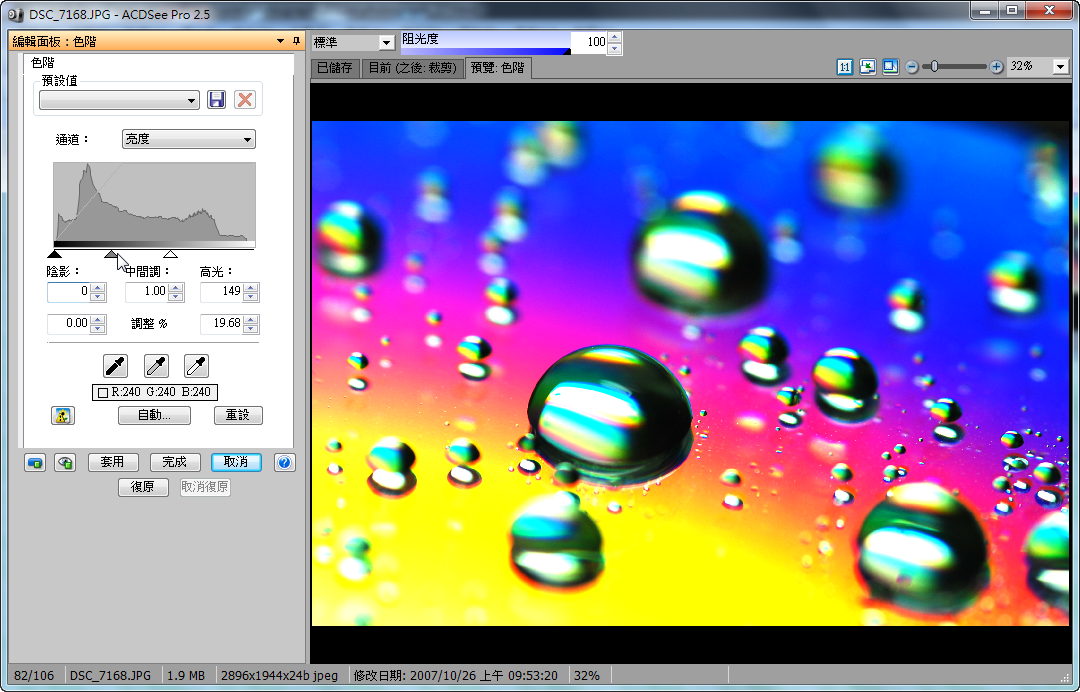
Task: Select the gray point eyedropper
Action: coord(156,366)
